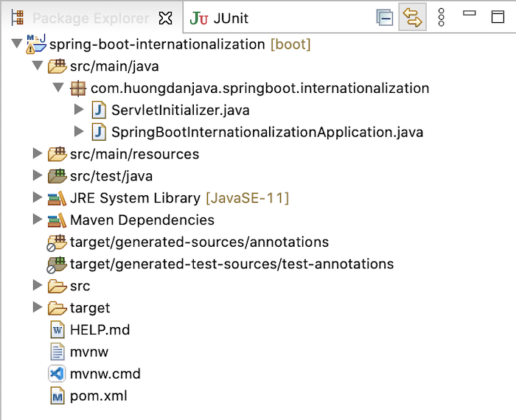This screenshot has width=516, height=420.
Task: Select com.huongdanjava.springboot.internationalization package label
Action: click(x=260, y=88)
